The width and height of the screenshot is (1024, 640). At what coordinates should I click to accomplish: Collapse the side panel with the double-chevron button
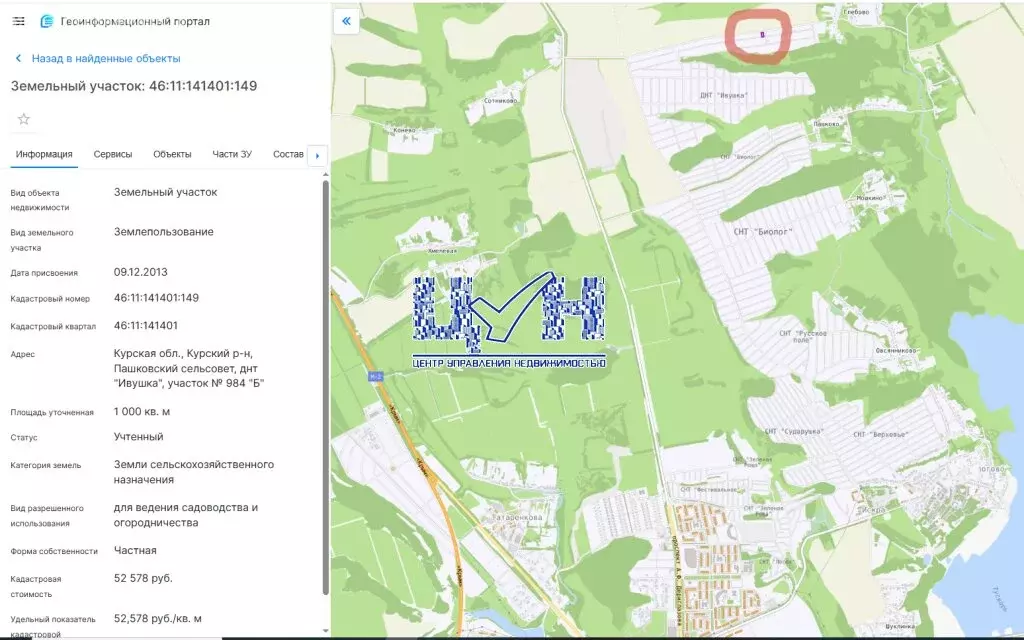tap(346, 21)
